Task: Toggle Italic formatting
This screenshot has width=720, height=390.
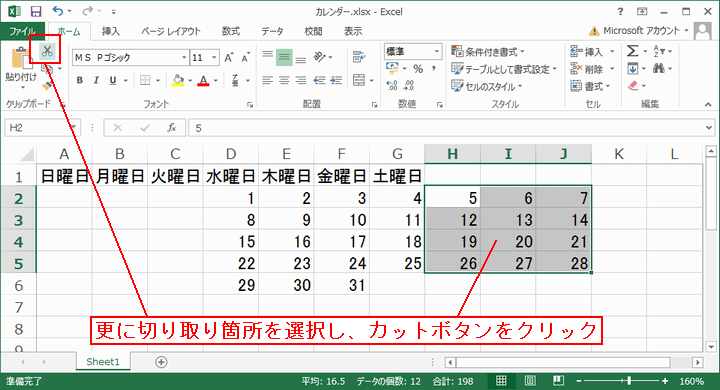Action: tap(96, 80)
